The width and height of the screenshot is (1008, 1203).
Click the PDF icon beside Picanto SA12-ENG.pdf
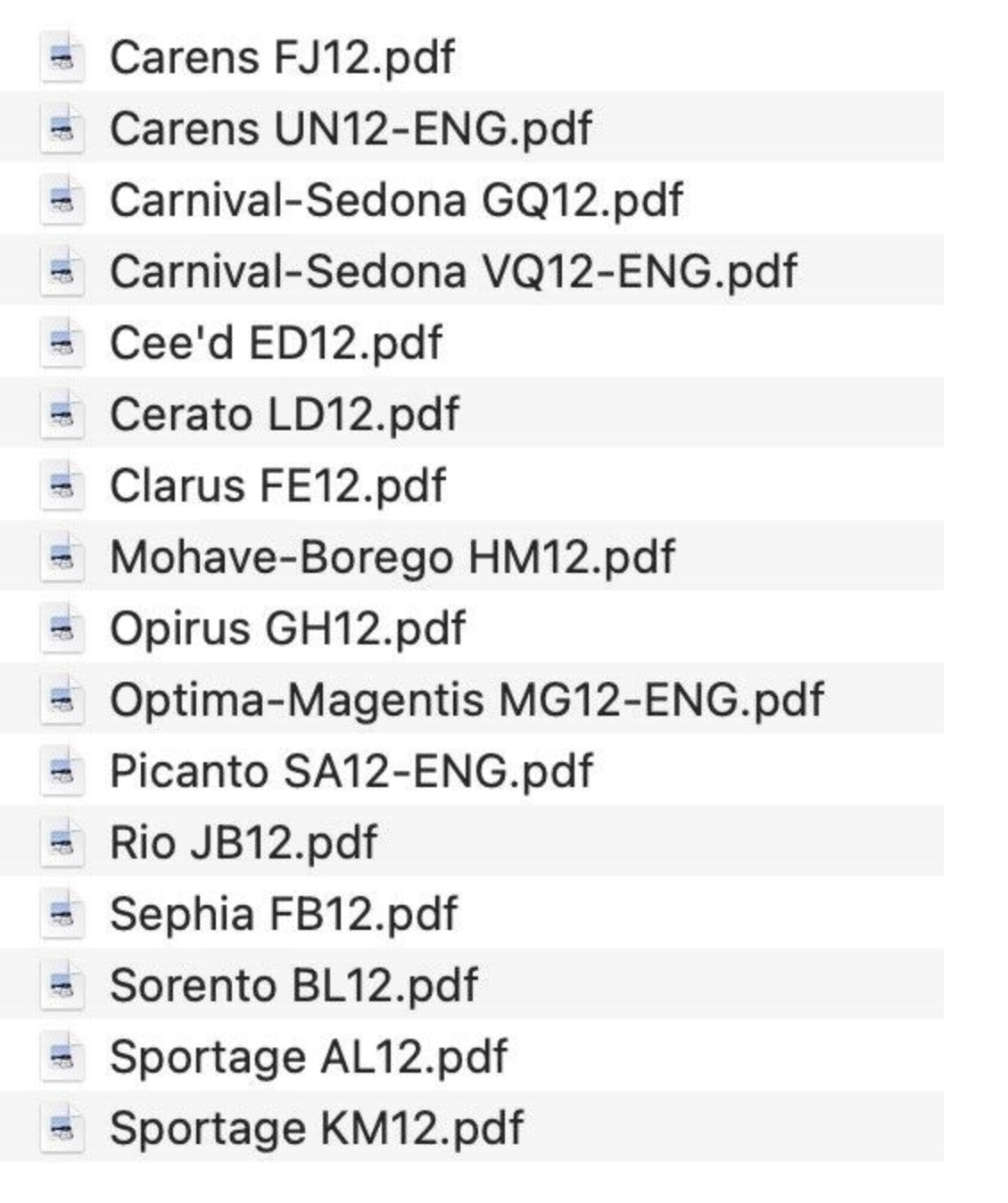tap(62, 770)
